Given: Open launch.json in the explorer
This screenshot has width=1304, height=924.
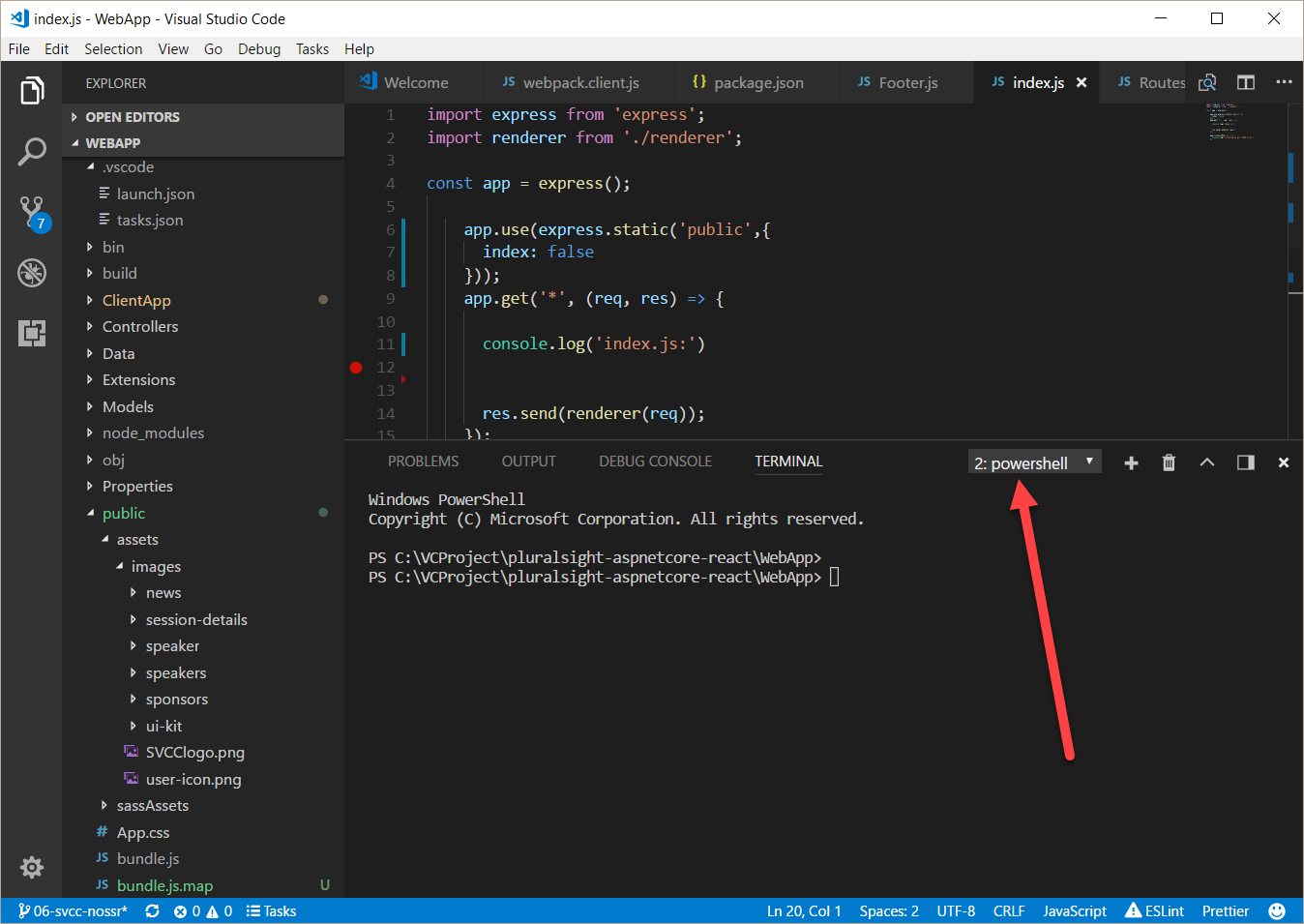Looking at the screenshot, I should point(203,194).
